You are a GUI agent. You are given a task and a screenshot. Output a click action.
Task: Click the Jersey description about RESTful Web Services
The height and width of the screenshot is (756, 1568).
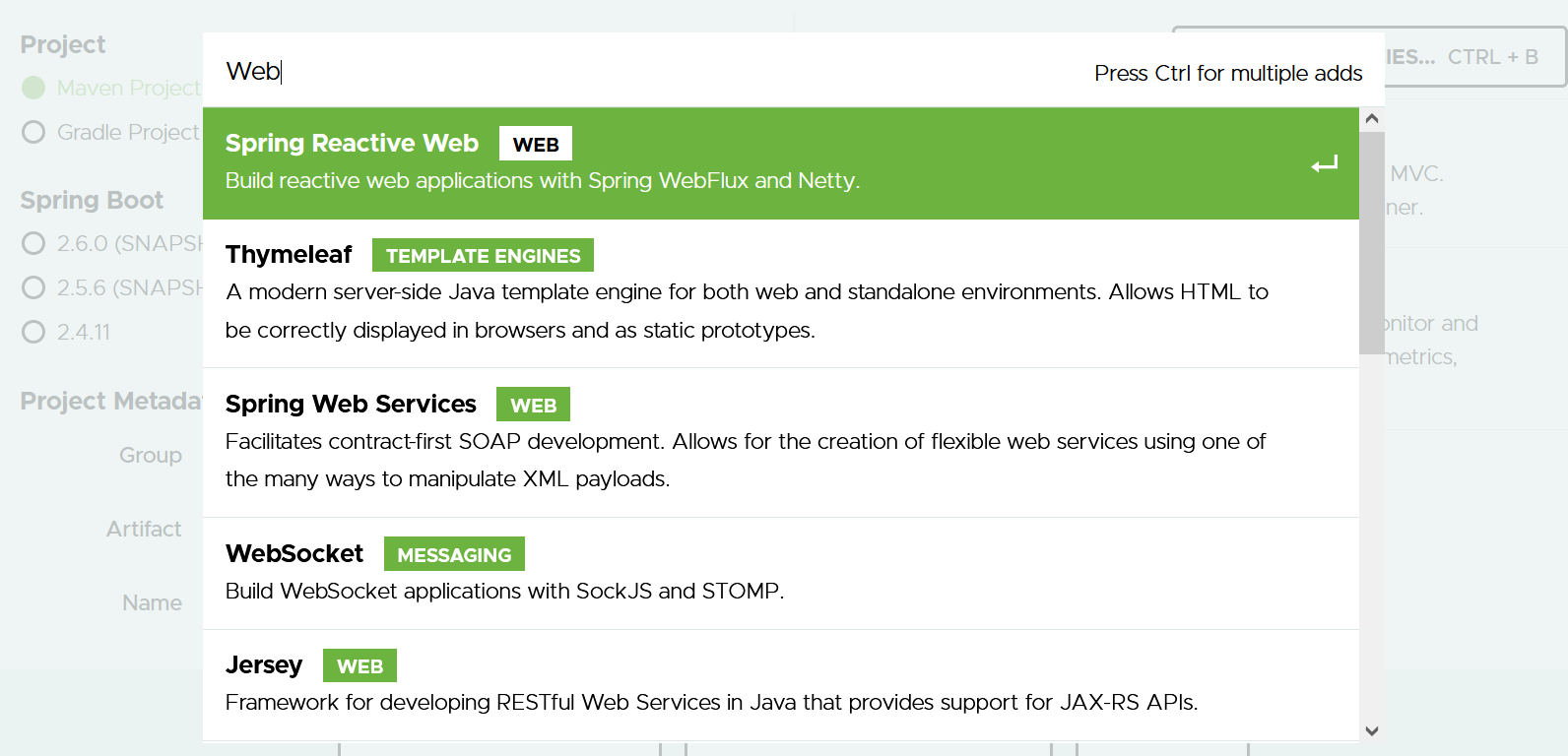(711, 702)
